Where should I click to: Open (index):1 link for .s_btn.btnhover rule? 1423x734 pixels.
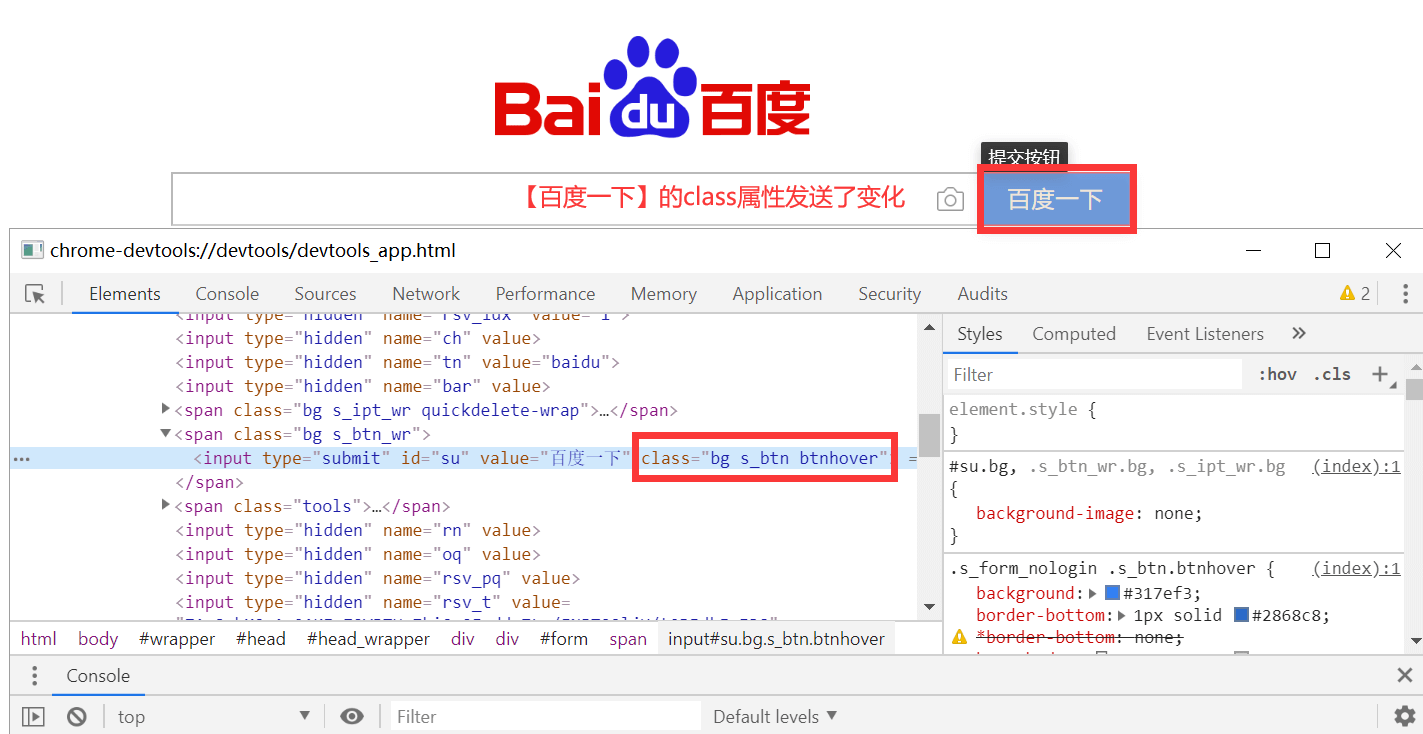[1356, 568]
